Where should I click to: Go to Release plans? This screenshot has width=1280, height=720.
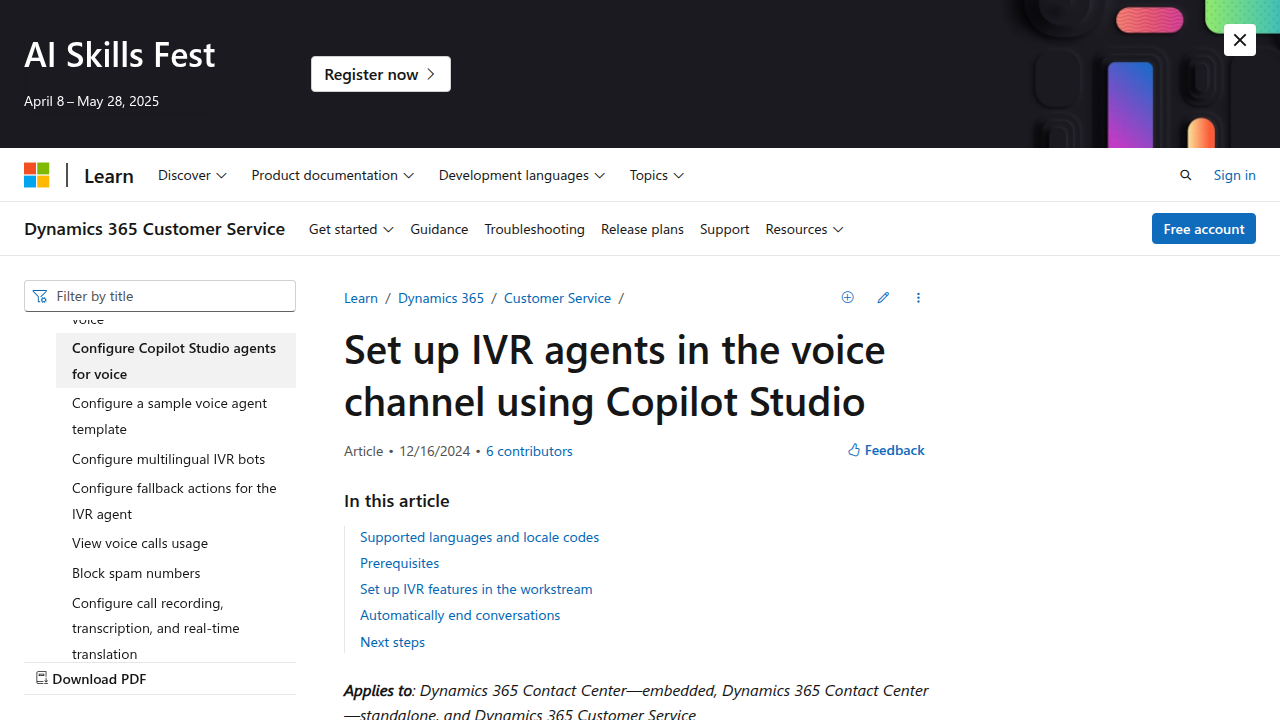[642, 229]
